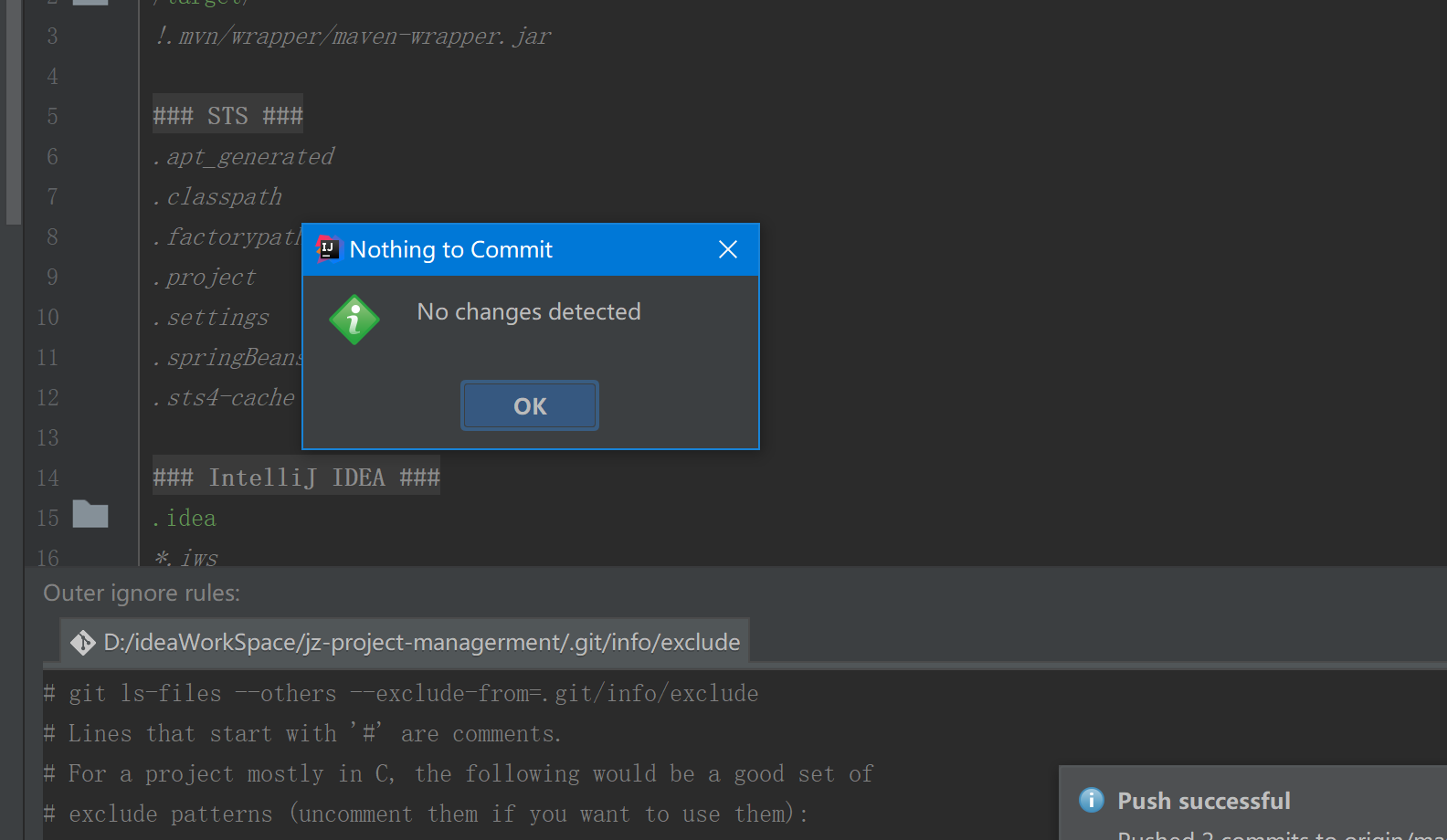Close the Nothing to Commit dialog
Viewport: 1447px width, 840px height.
point(727,249)
